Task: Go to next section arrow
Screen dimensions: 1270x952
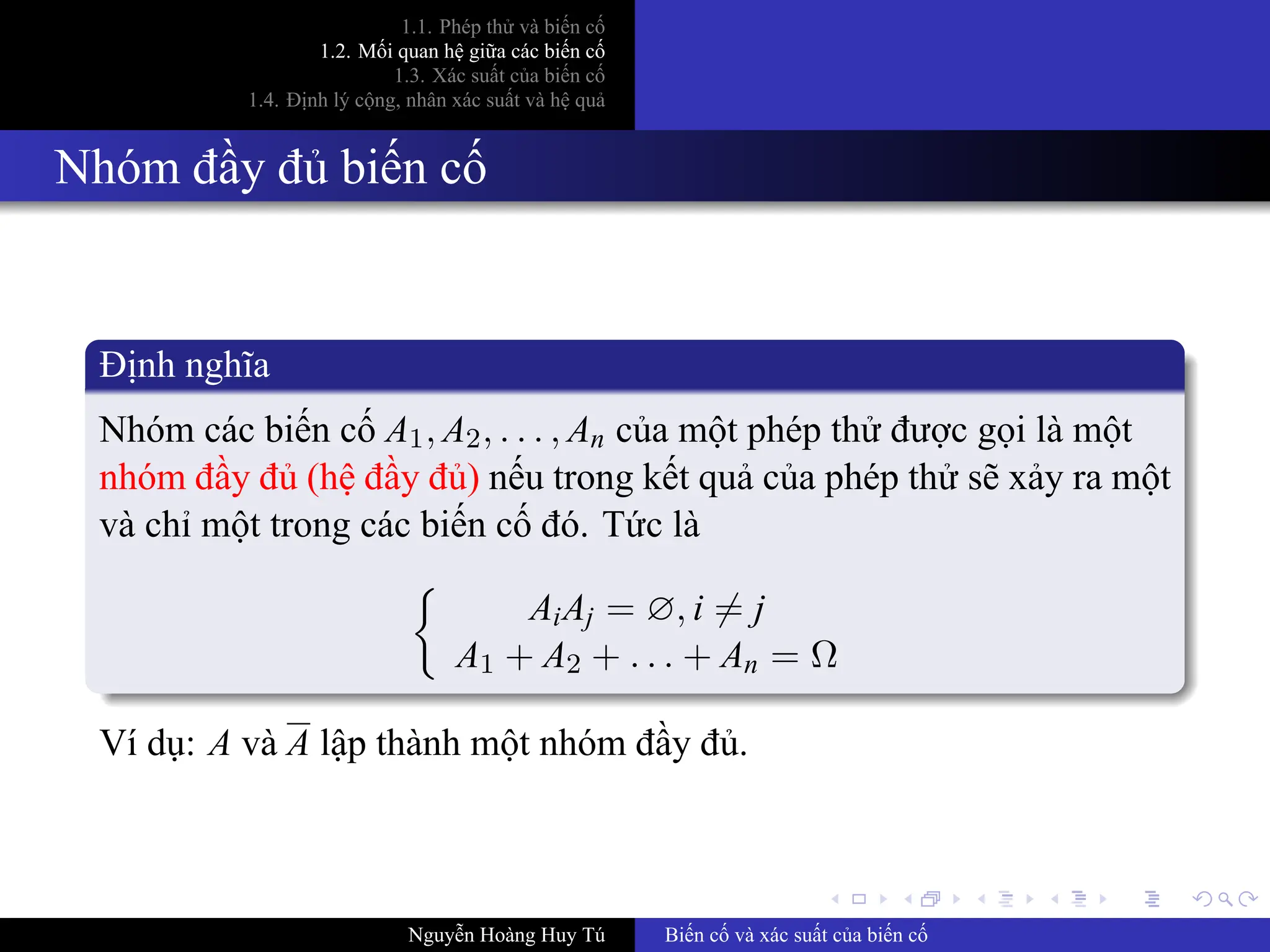Action: [1103, 899]
